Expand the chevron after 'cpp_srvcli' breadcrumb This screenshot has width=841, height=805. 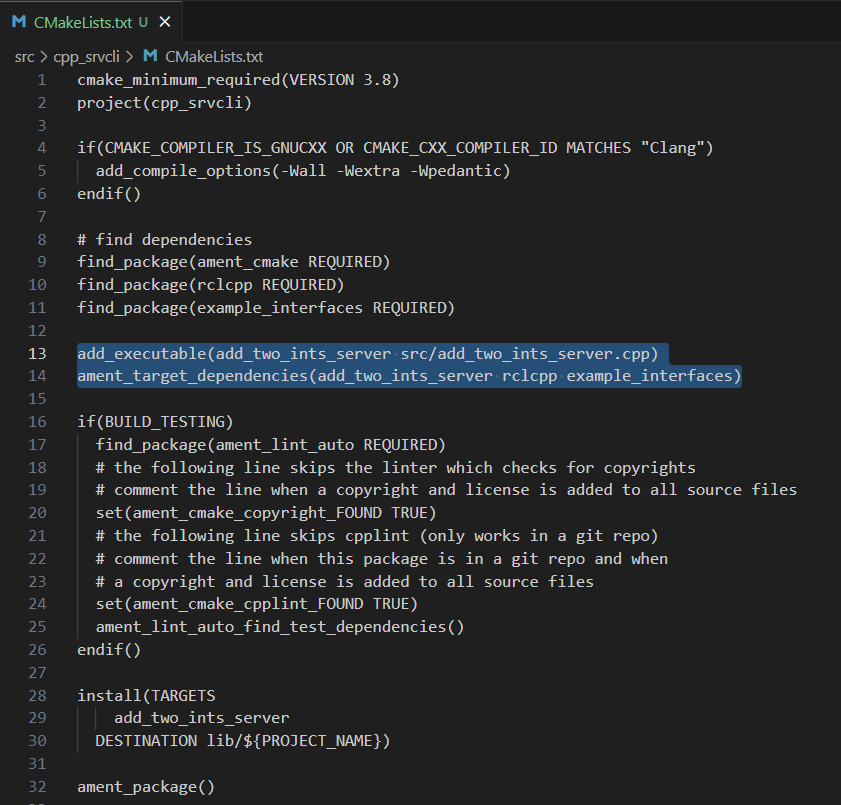pyautogui.click(x=129, y=57)
